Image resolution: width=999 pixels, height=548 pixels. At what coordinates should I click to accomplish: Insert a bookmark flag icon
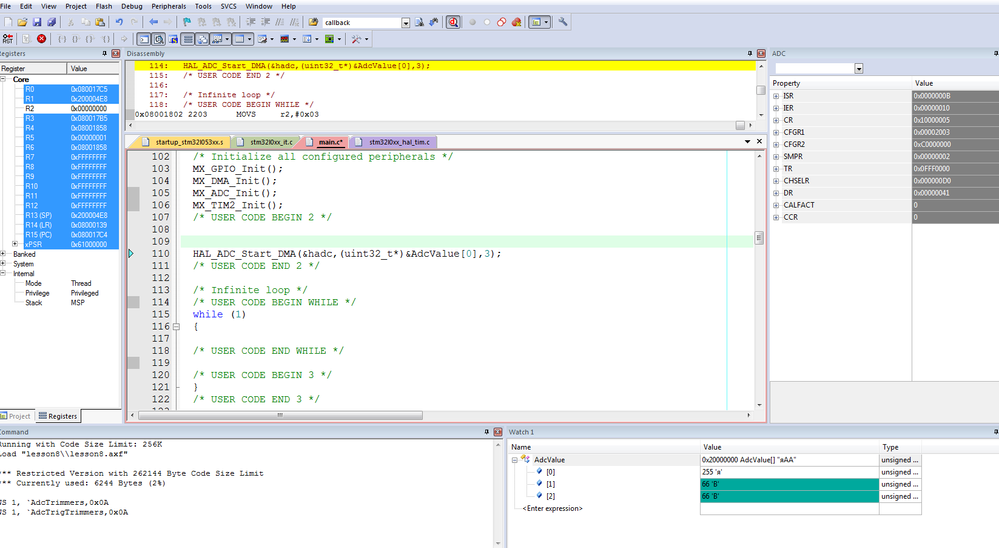[187, 22]
